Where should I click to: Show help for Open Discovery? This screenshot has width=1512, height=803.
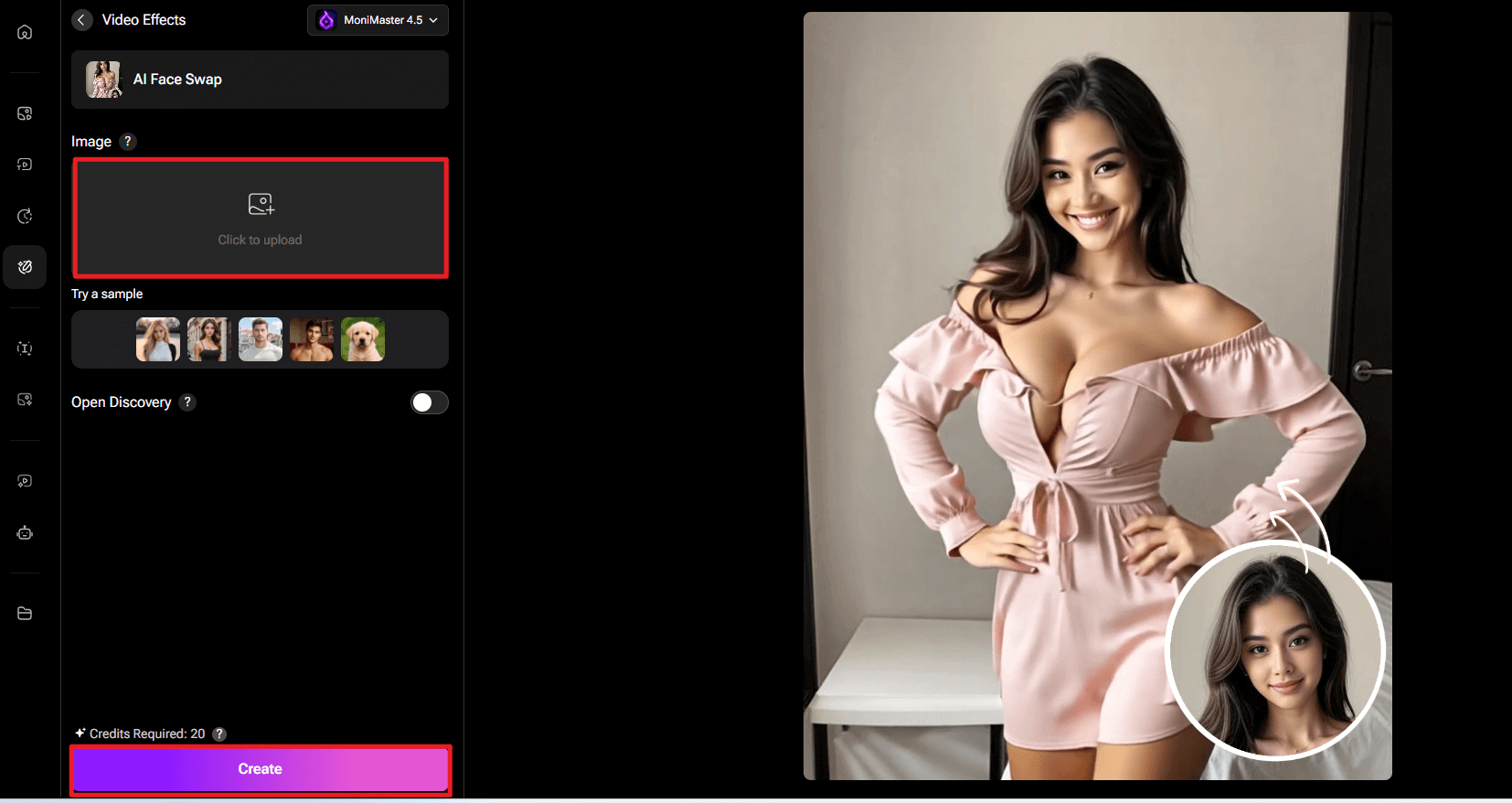click(187, 401)
